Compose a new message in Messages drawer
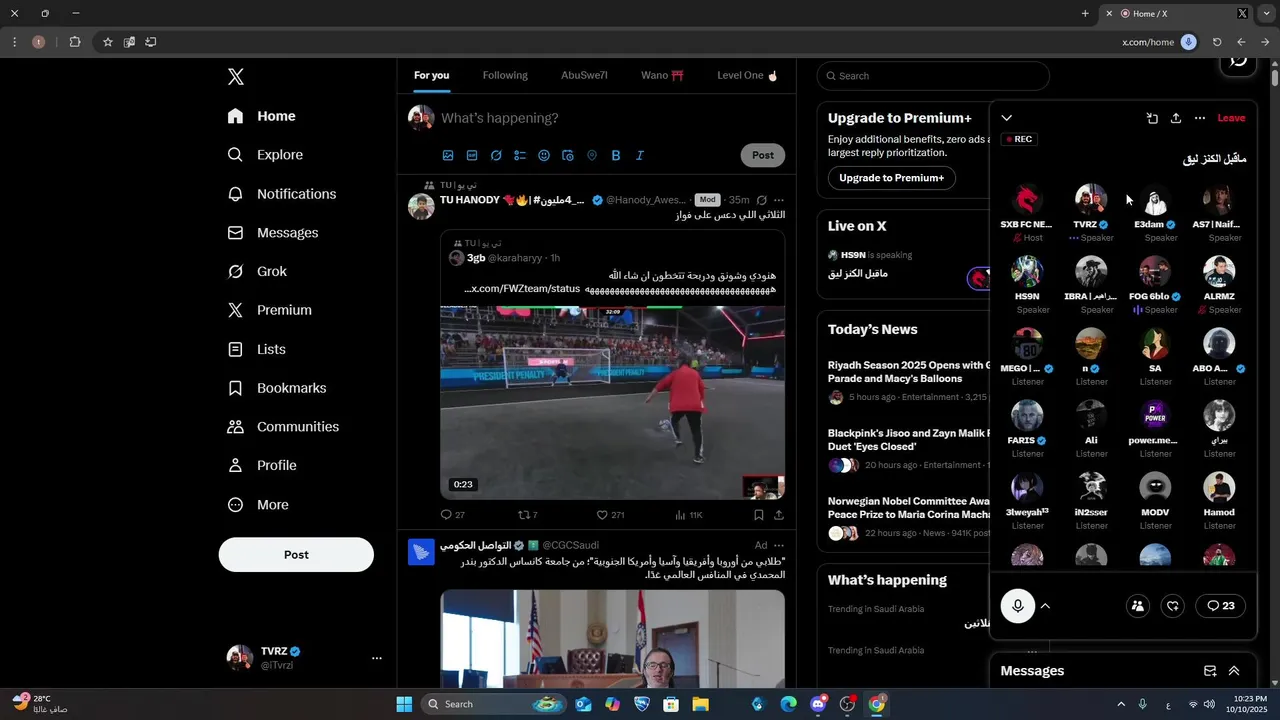 [x=1210, y=671]
